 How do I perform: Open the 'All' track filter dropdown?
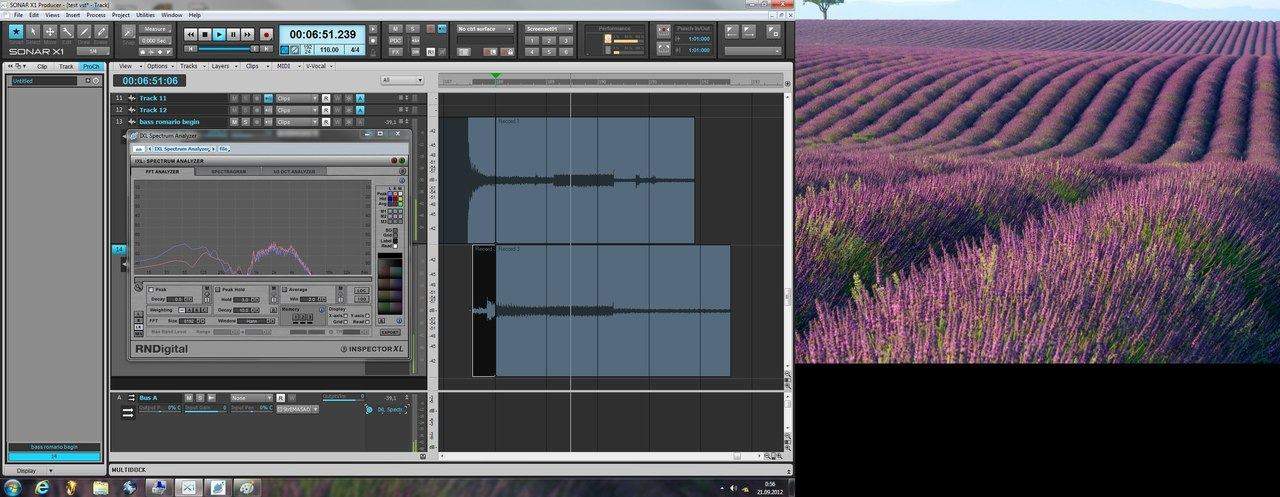click(401, 80)
